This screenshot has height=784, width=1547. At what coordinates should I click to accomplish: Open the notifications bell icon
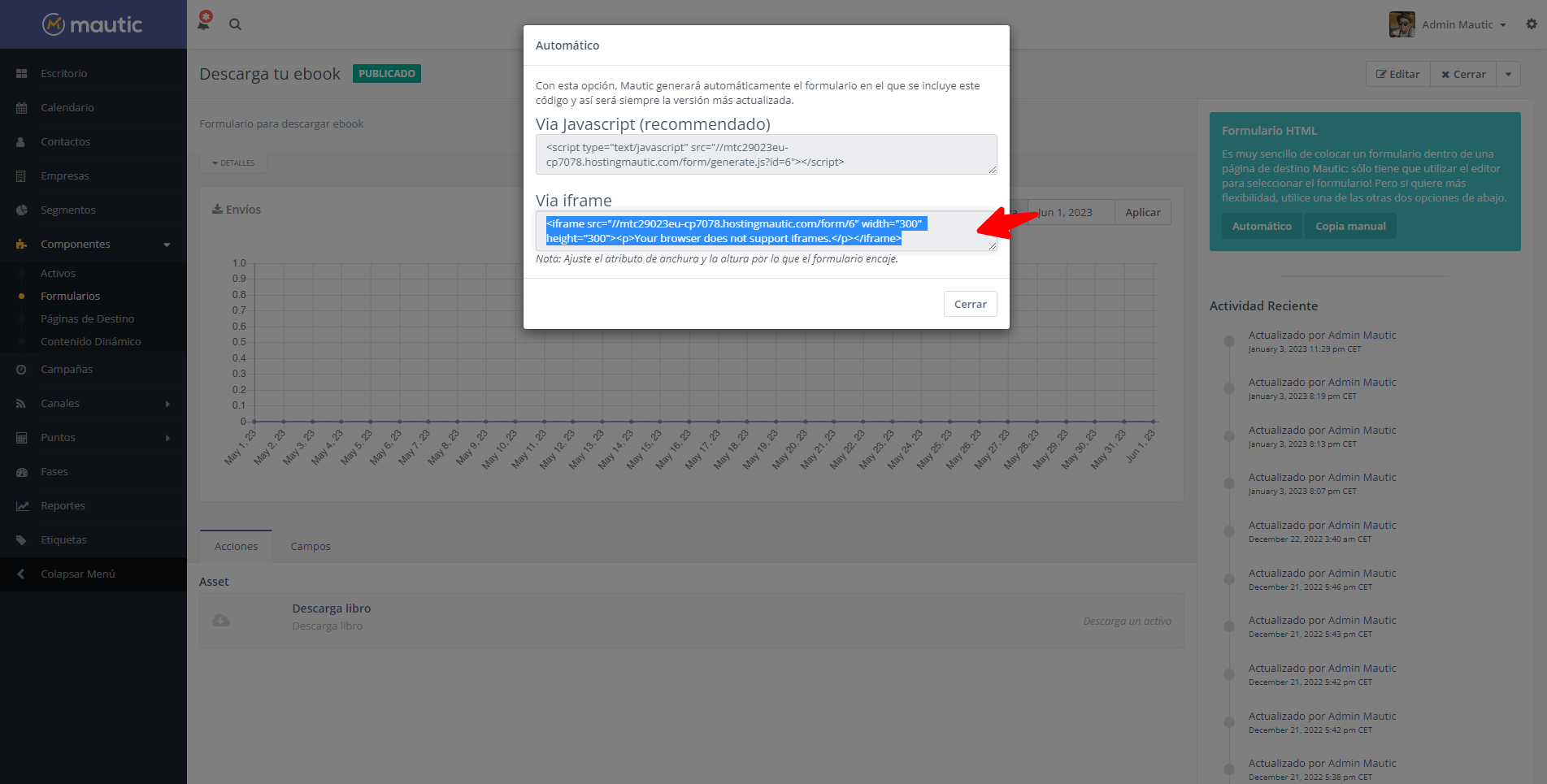(204, 22)
